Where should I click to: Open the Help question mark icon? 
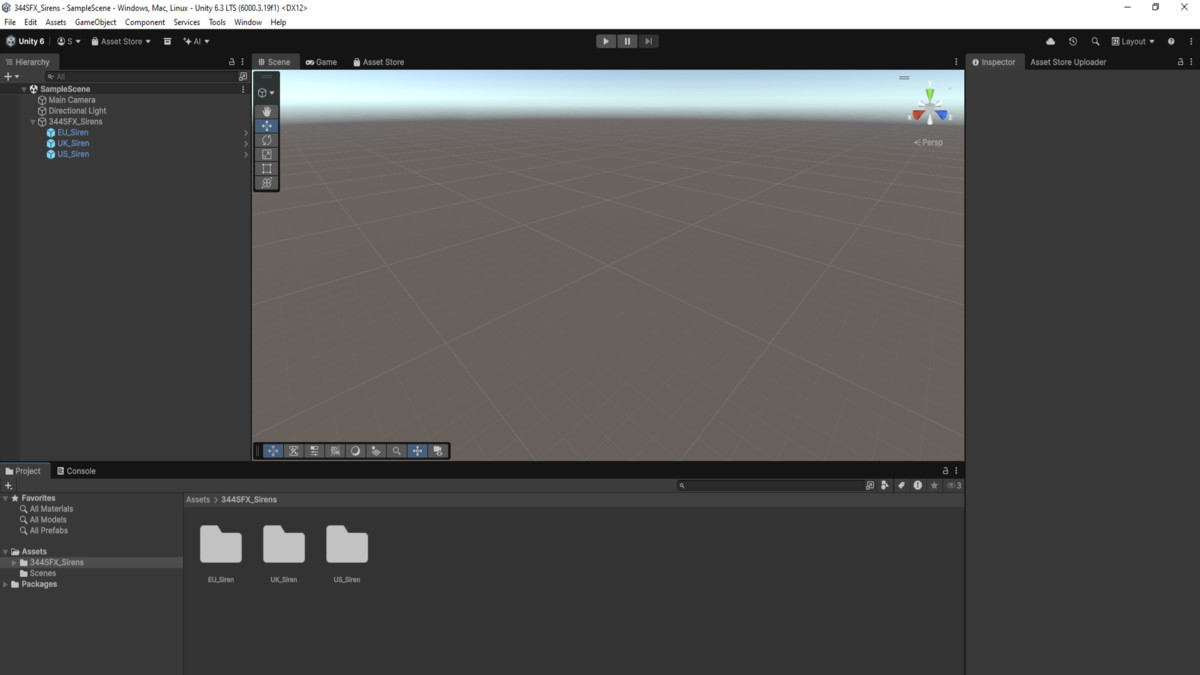[1171, 41]
